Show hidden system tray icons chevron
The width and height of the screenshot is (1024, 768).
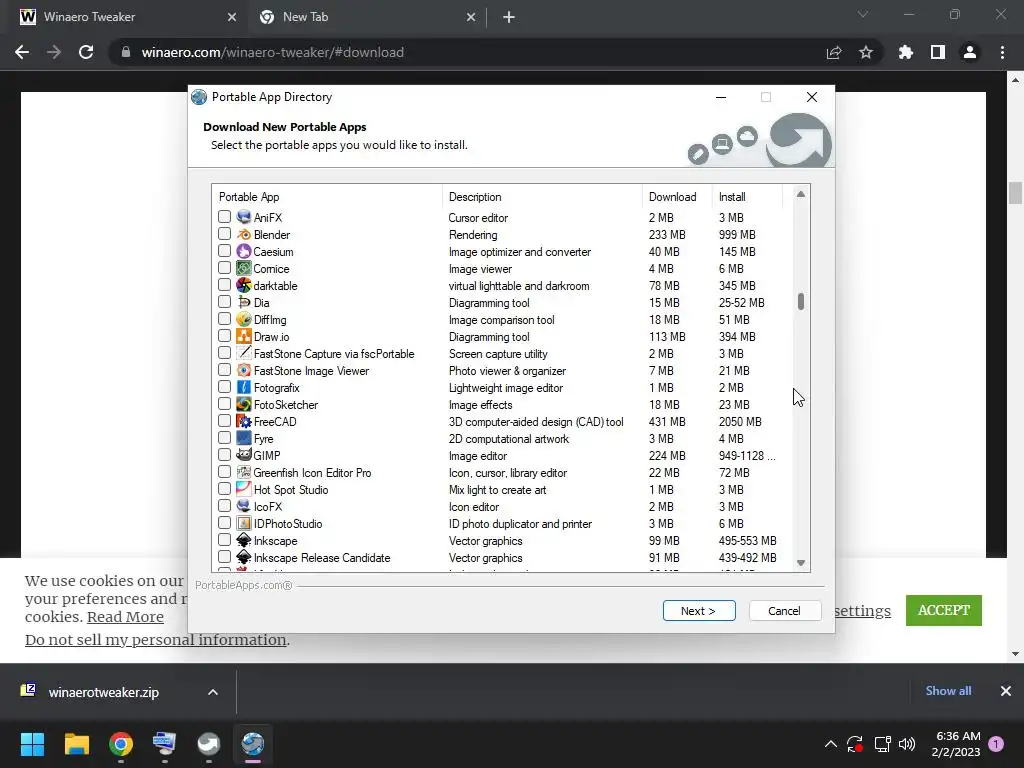coord(831,744)
